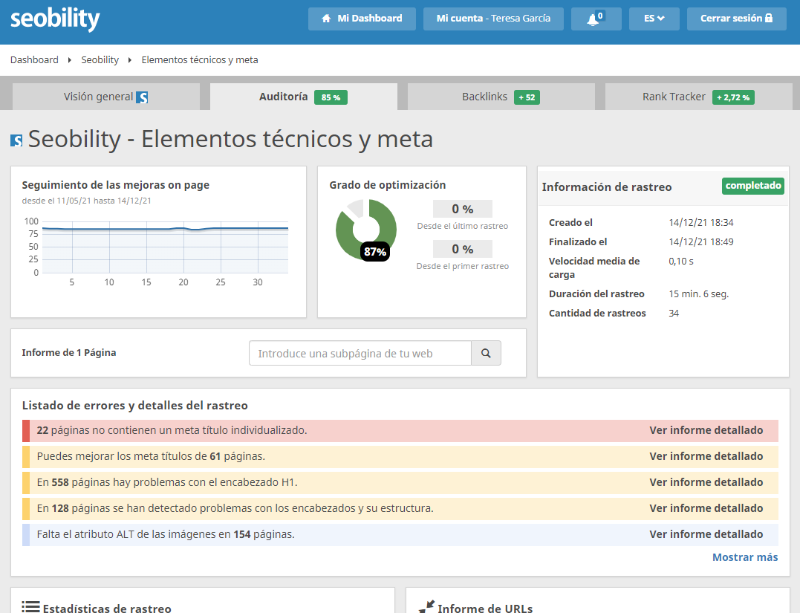
Task: Click the S icon in Visión general tab
Action: pyautogui.click(x=142, y=97)
